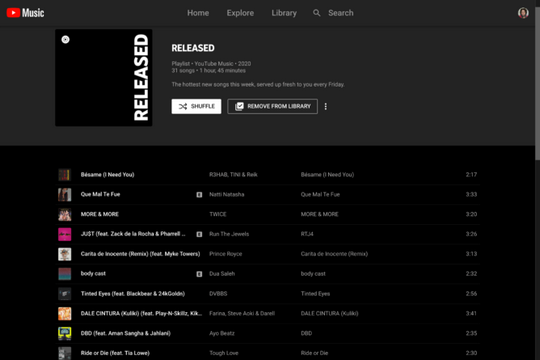The height and width of the screenshot is (360, 540).
Task: Click Remove From Library button
Action: (x=272, y=106)
